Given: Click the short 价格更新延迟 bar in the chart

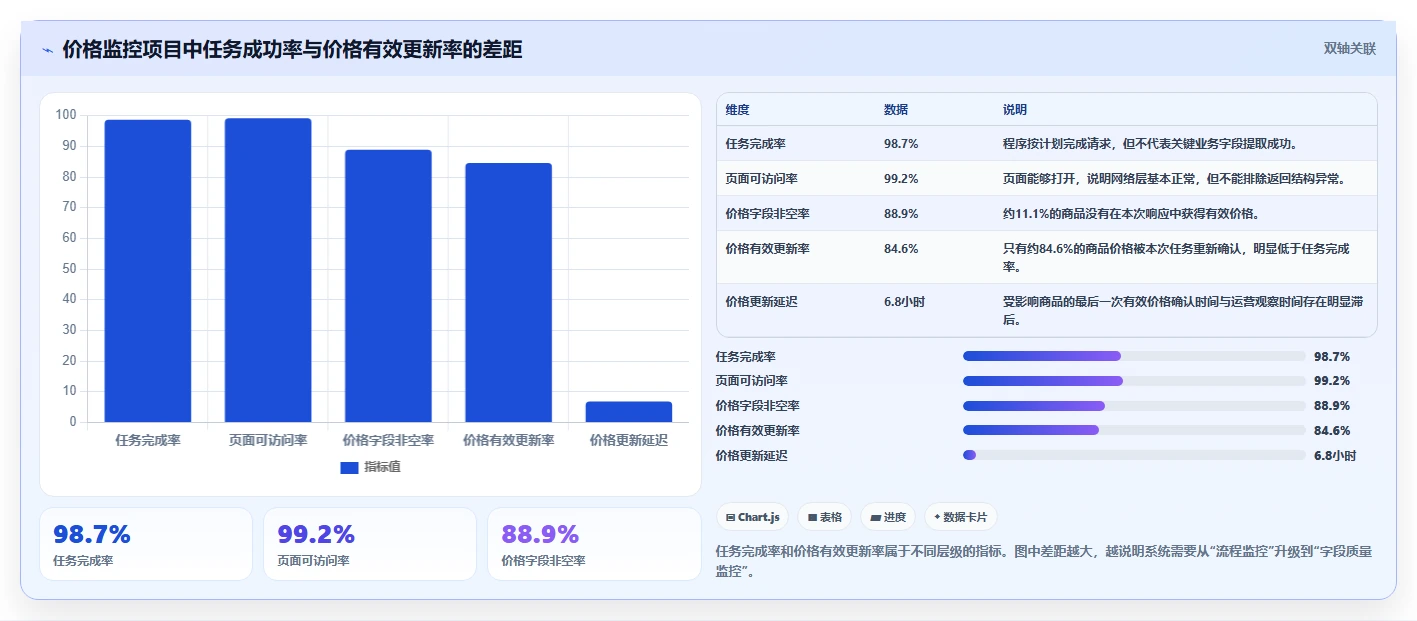Looking at the screenshot, I should (x=629, y=412).
